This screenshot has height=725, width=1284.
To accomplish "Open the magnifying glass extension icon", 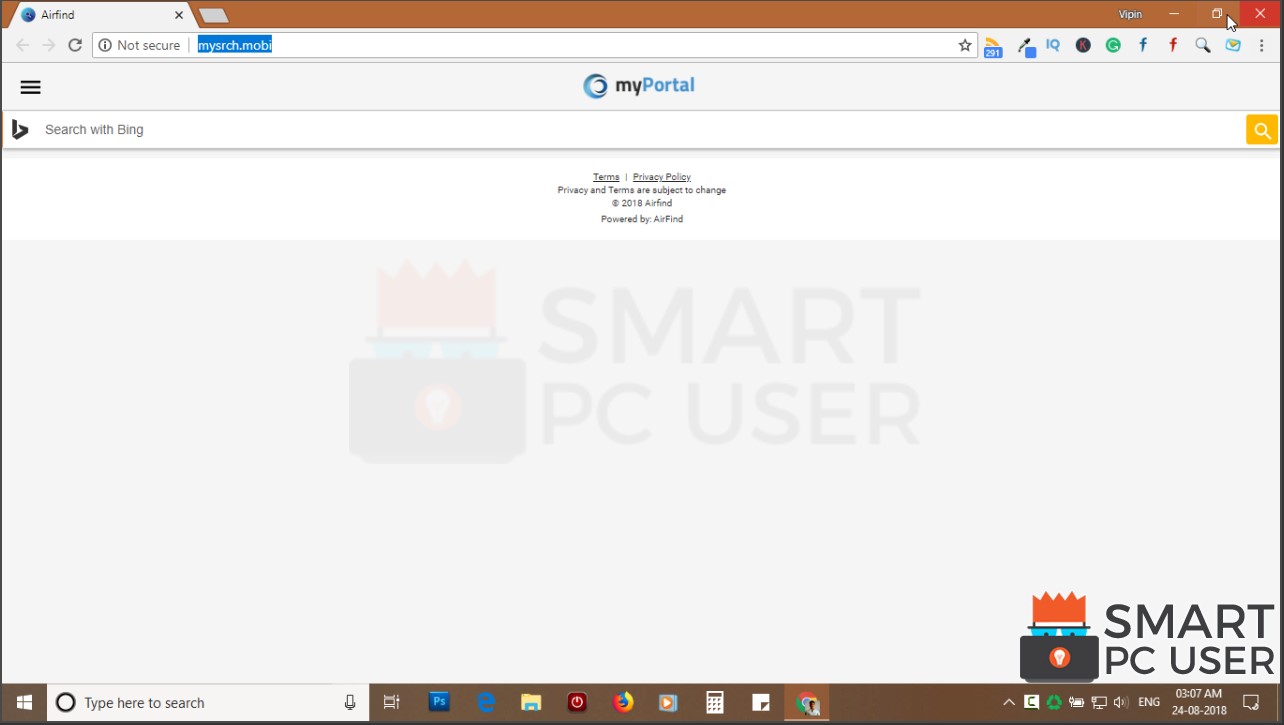I will (1203, 45).
